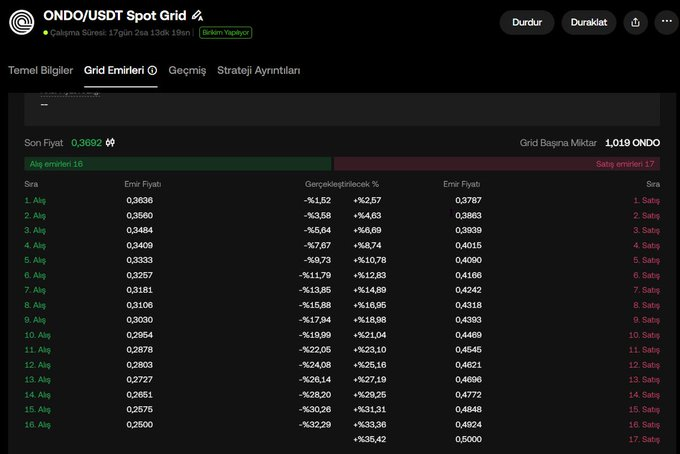
Task: Click the candlestick chart icon next to Son Fiyat
Action: (x=110, y=142)
